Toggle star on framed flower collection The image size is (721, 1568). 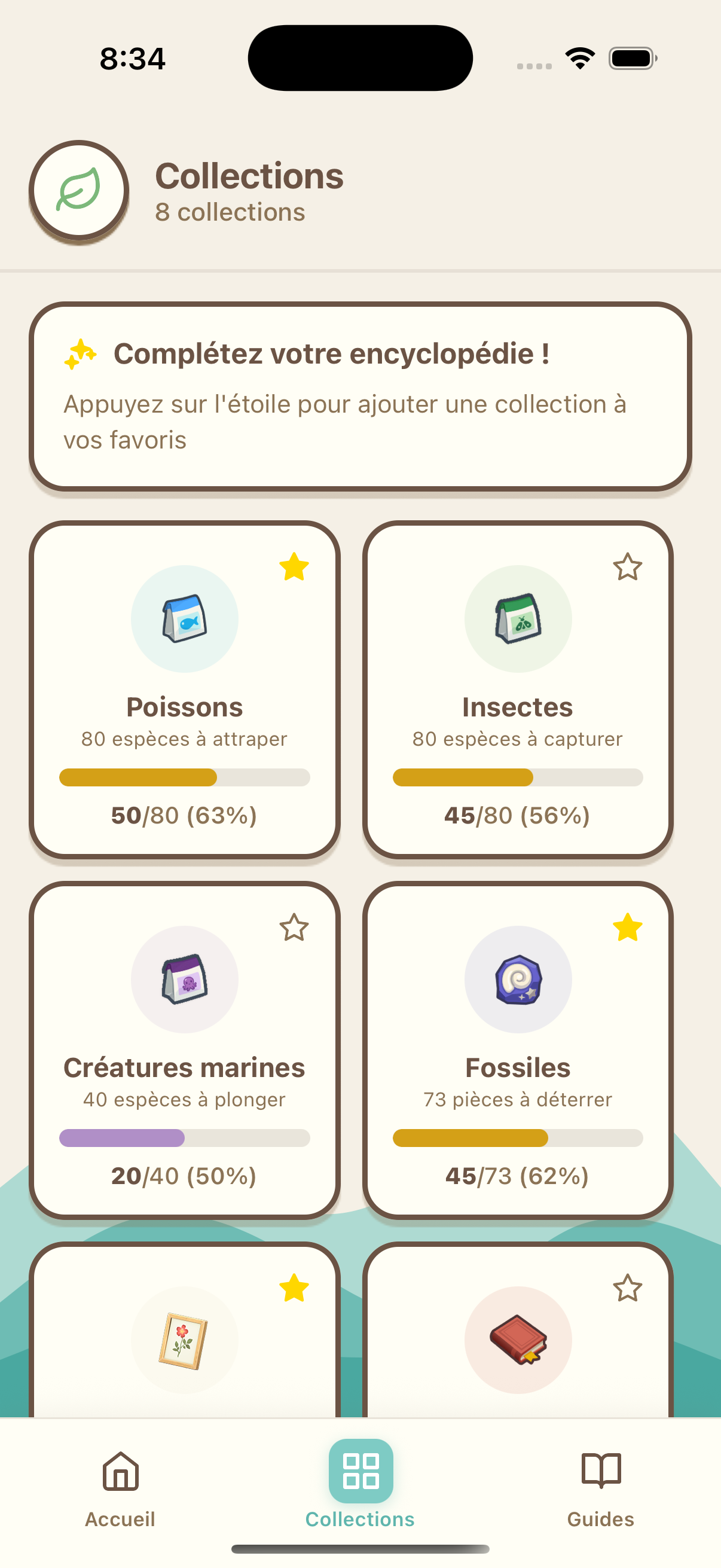pyautogui.click(x=294, y=1288)
